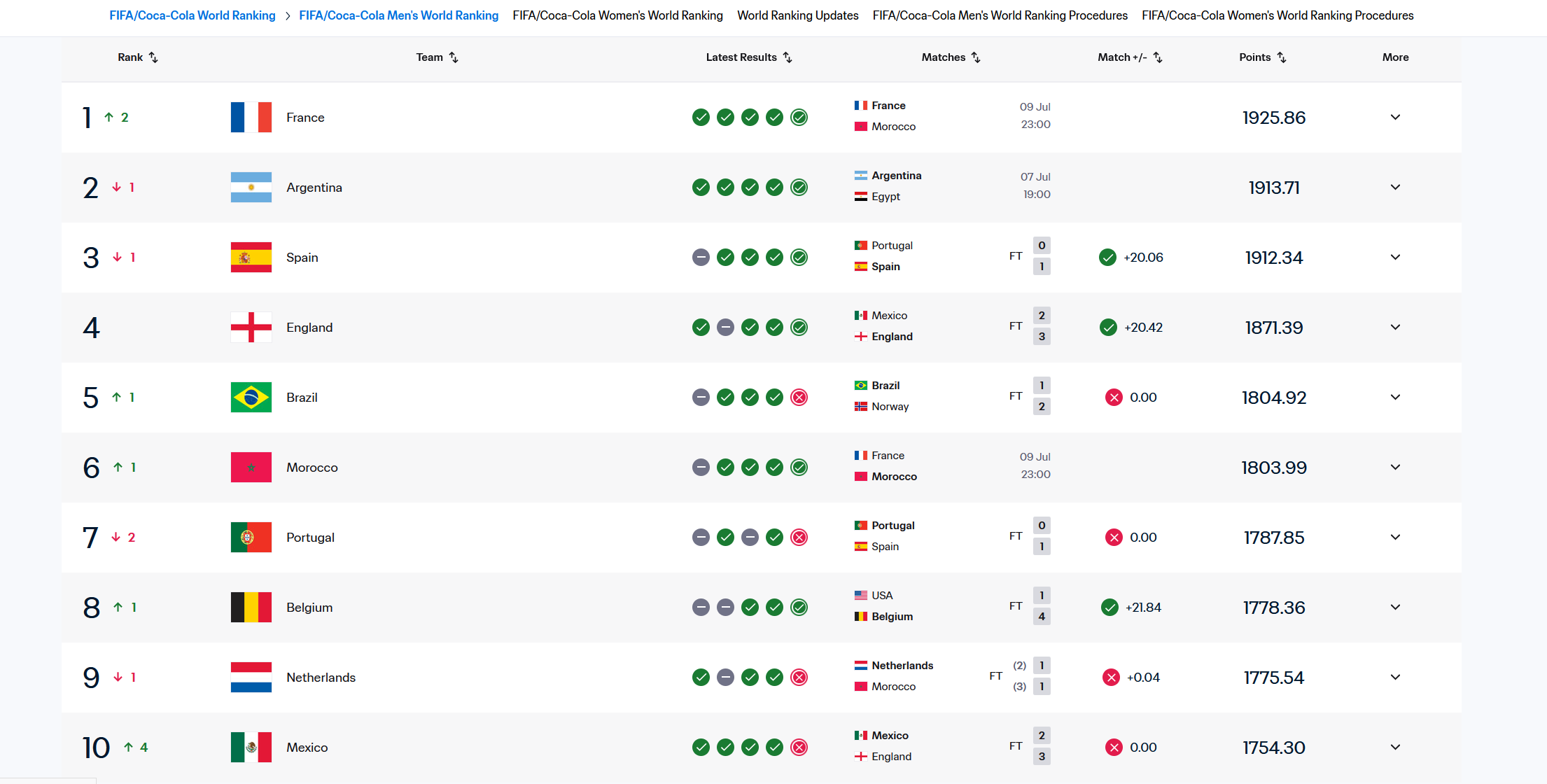Open Men's World Ranking Procedures tab
1547x784 pixels.
coord(1000,15)
